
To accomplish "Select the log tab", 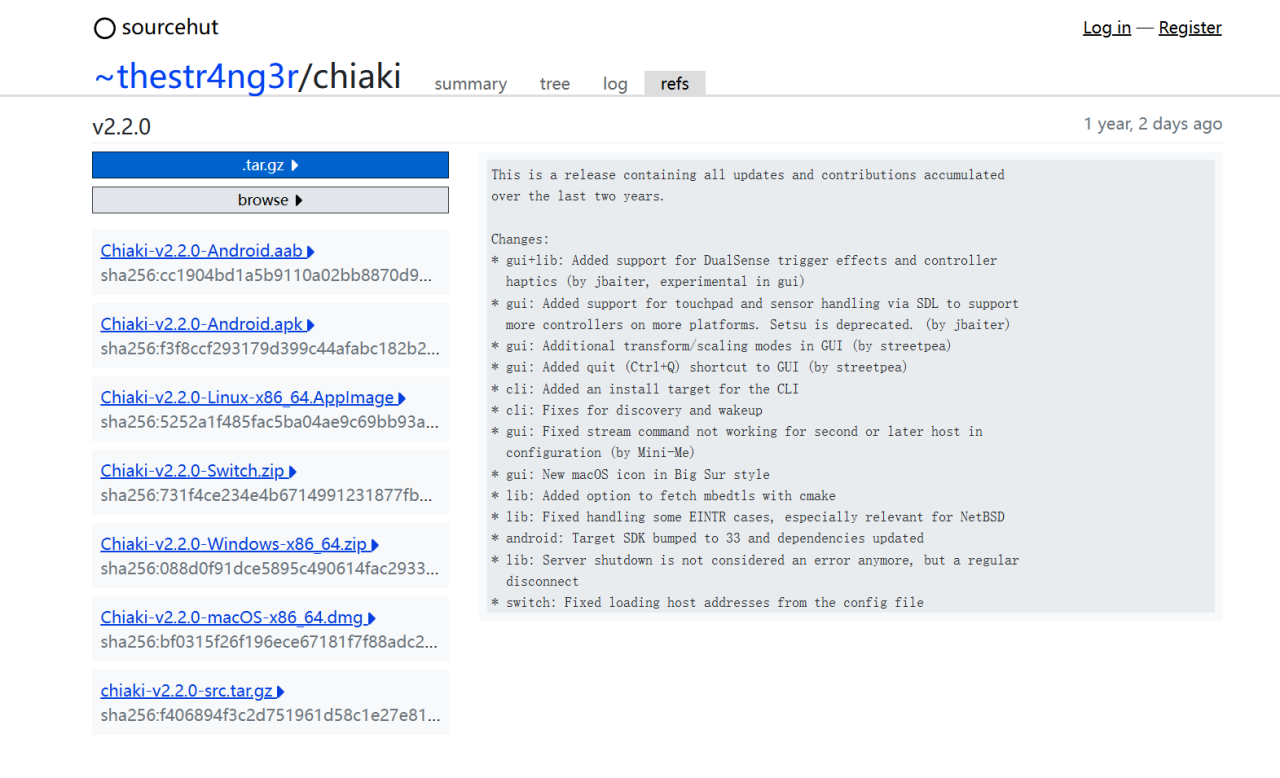I will click(x=615, y=84).
